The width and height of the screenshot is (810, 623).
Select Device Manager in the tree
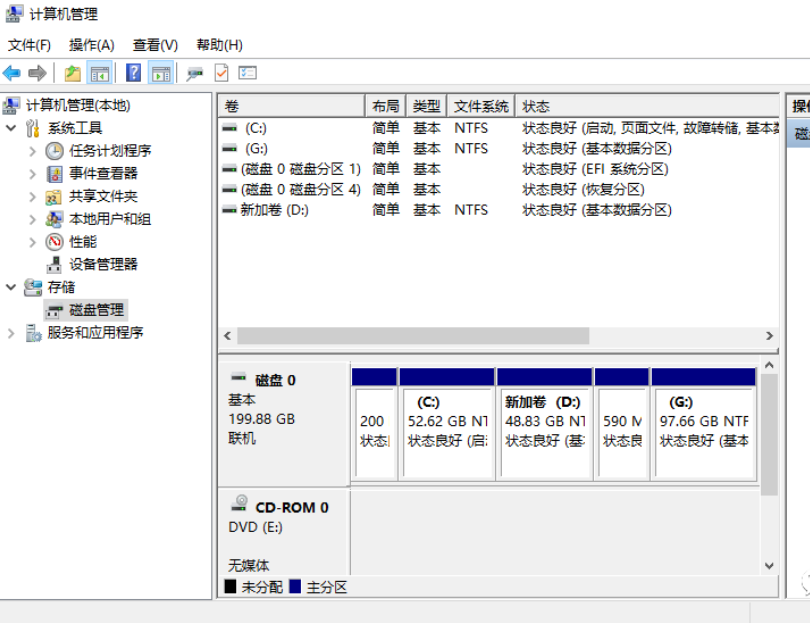tap(103, 264)
